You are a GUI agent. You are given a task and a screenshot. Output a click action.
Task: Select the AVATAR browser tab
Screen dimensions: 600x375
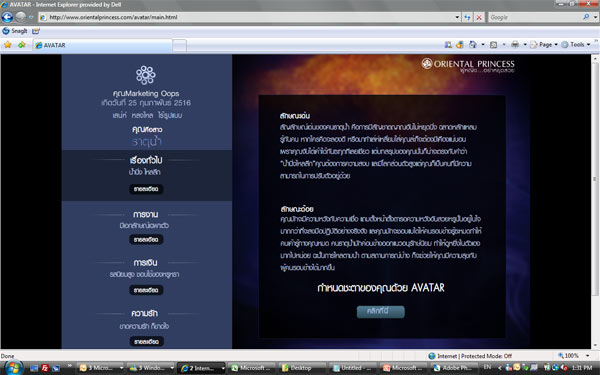(103, 45)
